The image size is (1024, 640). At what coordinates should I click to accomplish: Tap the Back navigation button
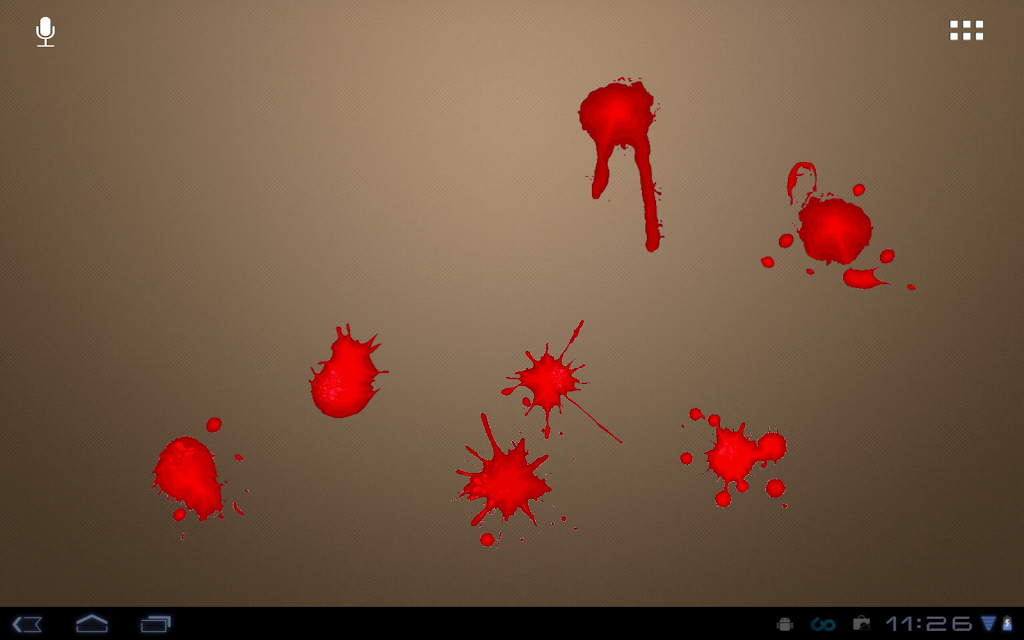point(27,624)
